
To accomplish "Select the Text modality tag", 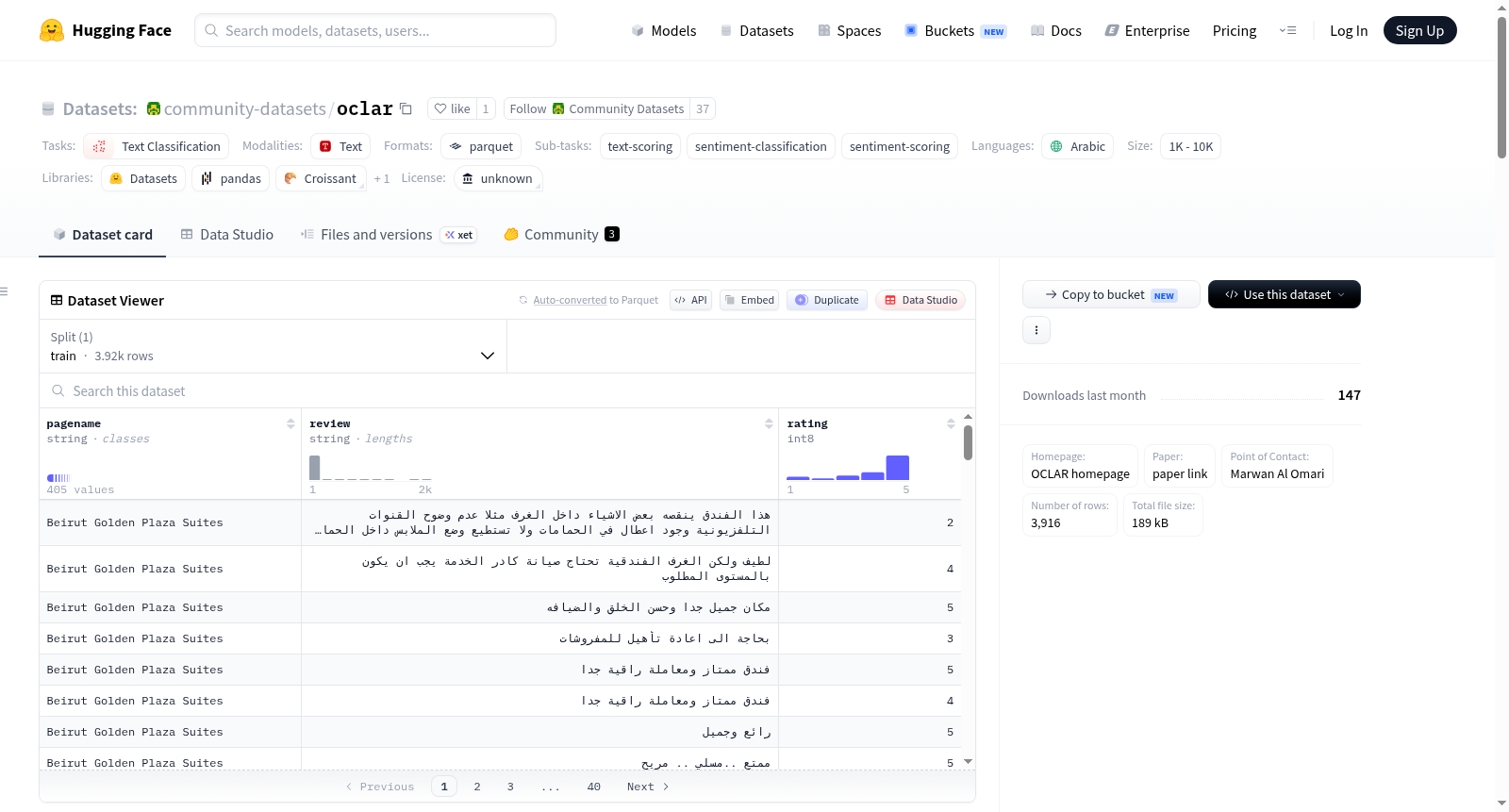I will [340, 146].
